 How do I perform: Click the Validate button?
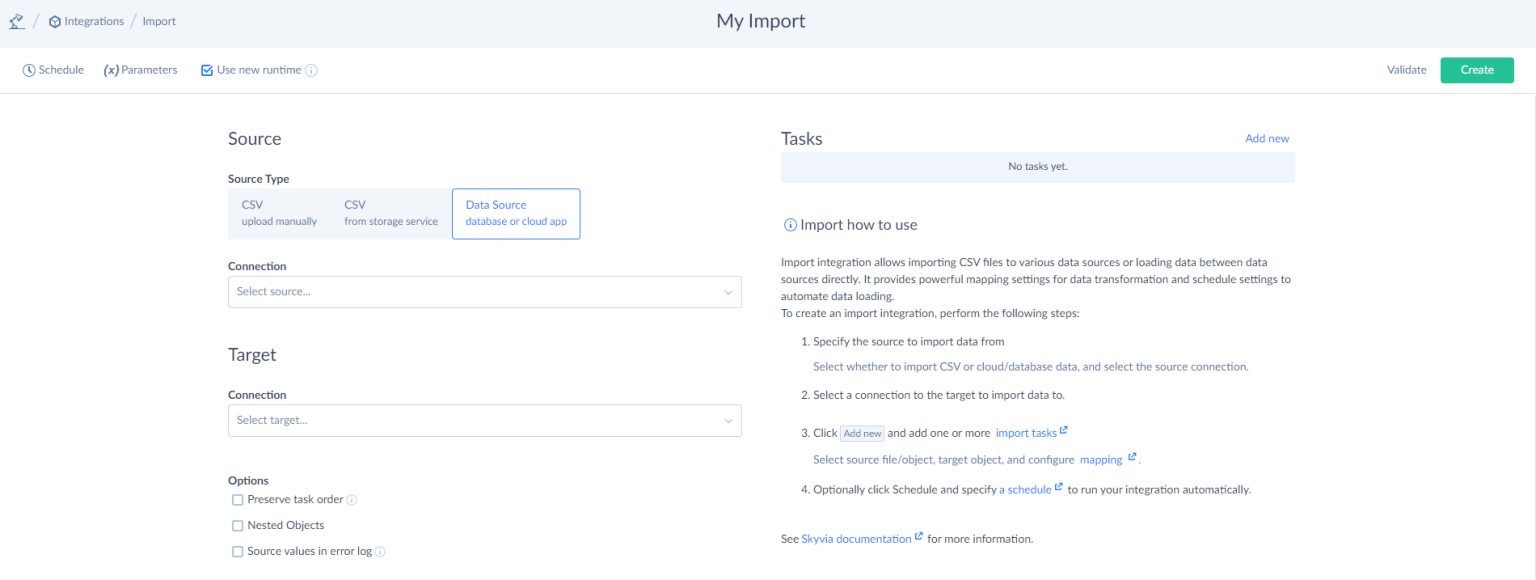pyautogui.click(x=1406, y=70)
